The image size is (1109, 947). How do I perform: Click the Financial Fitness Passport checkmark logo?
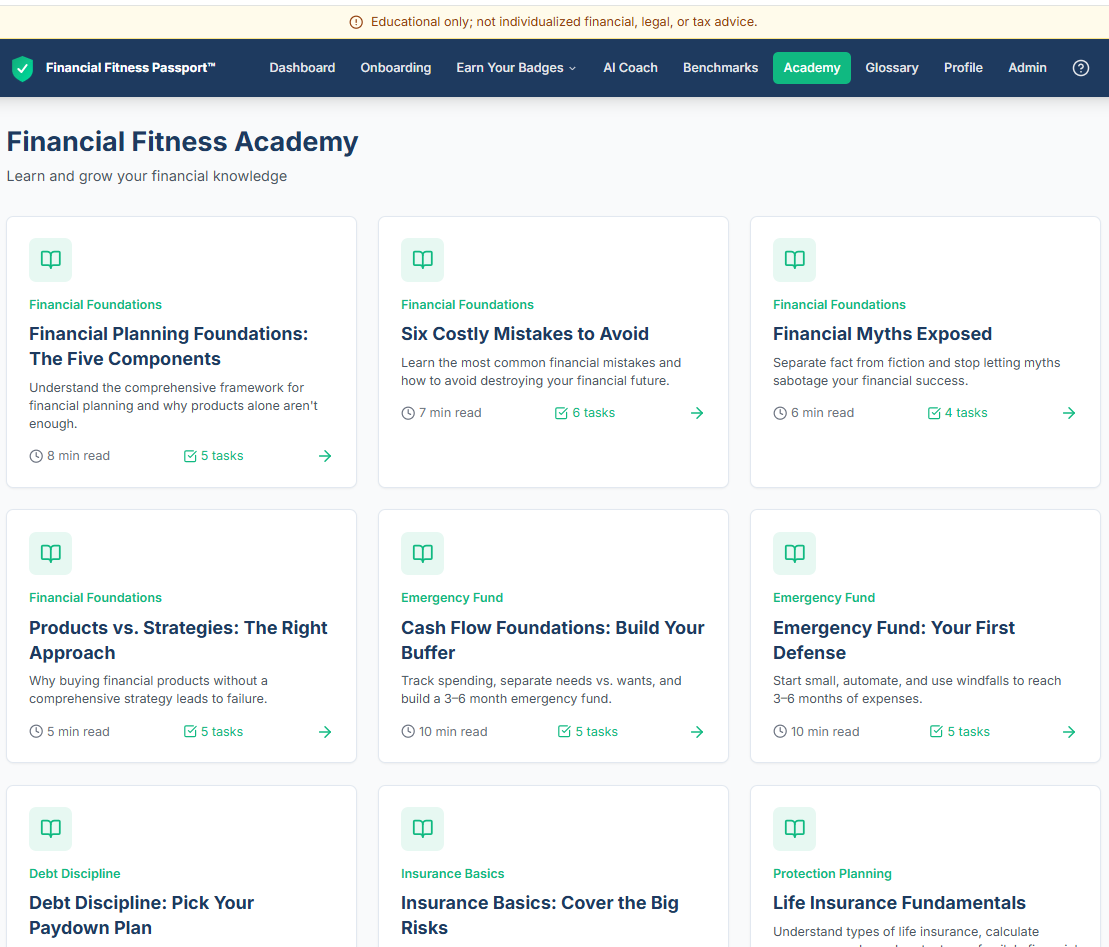coord(22,68)
